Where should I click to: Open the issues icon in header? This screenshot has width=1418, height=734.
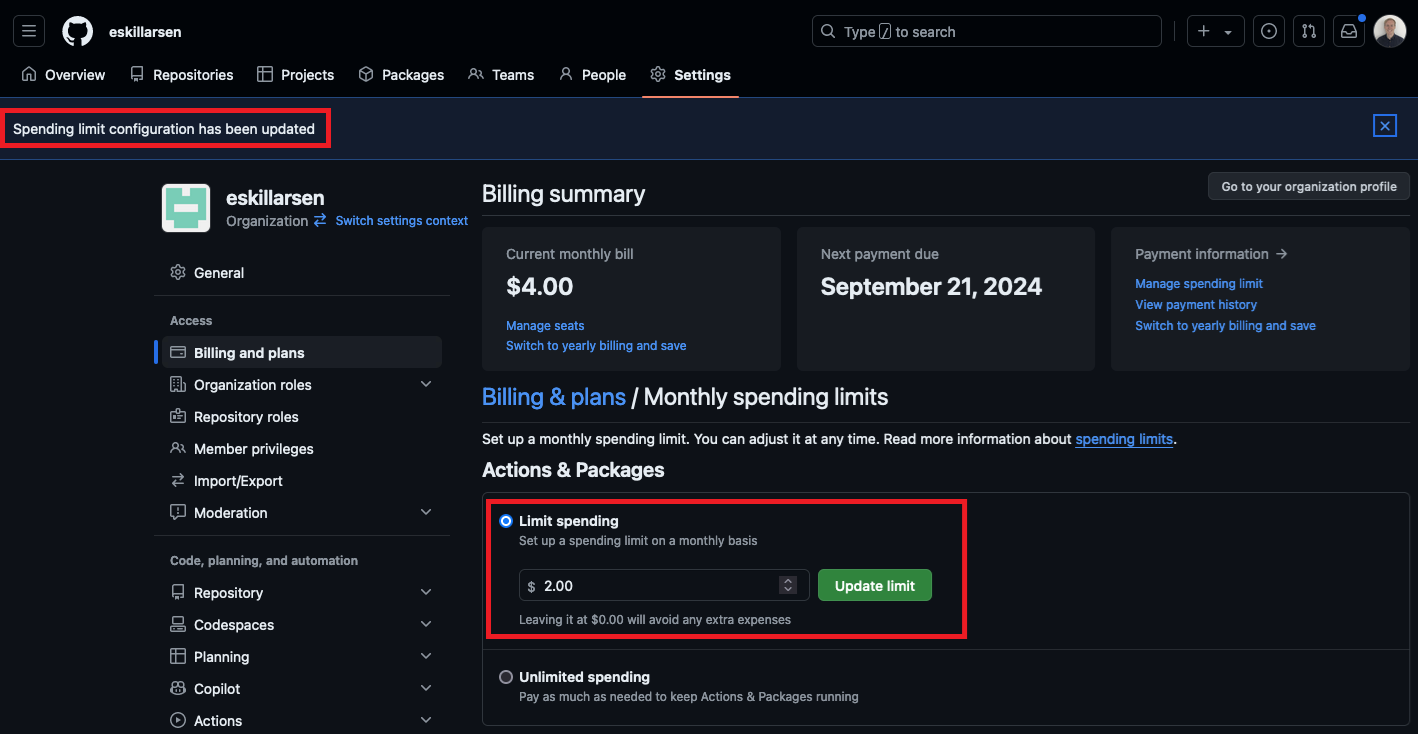(x=1269, y=31)
